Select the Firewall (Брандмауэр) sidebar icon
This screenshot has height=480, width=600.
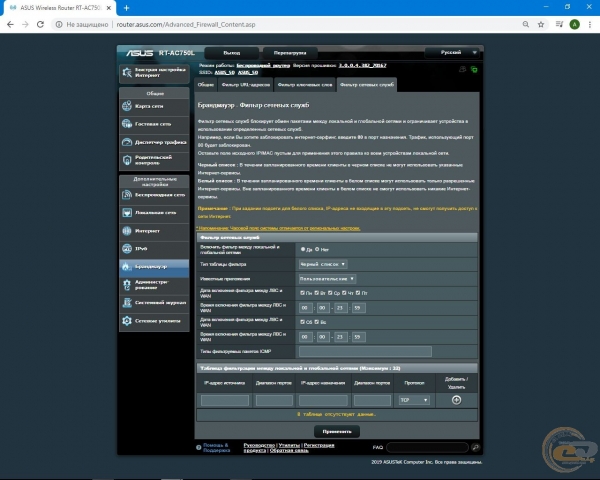click(127, 266)
